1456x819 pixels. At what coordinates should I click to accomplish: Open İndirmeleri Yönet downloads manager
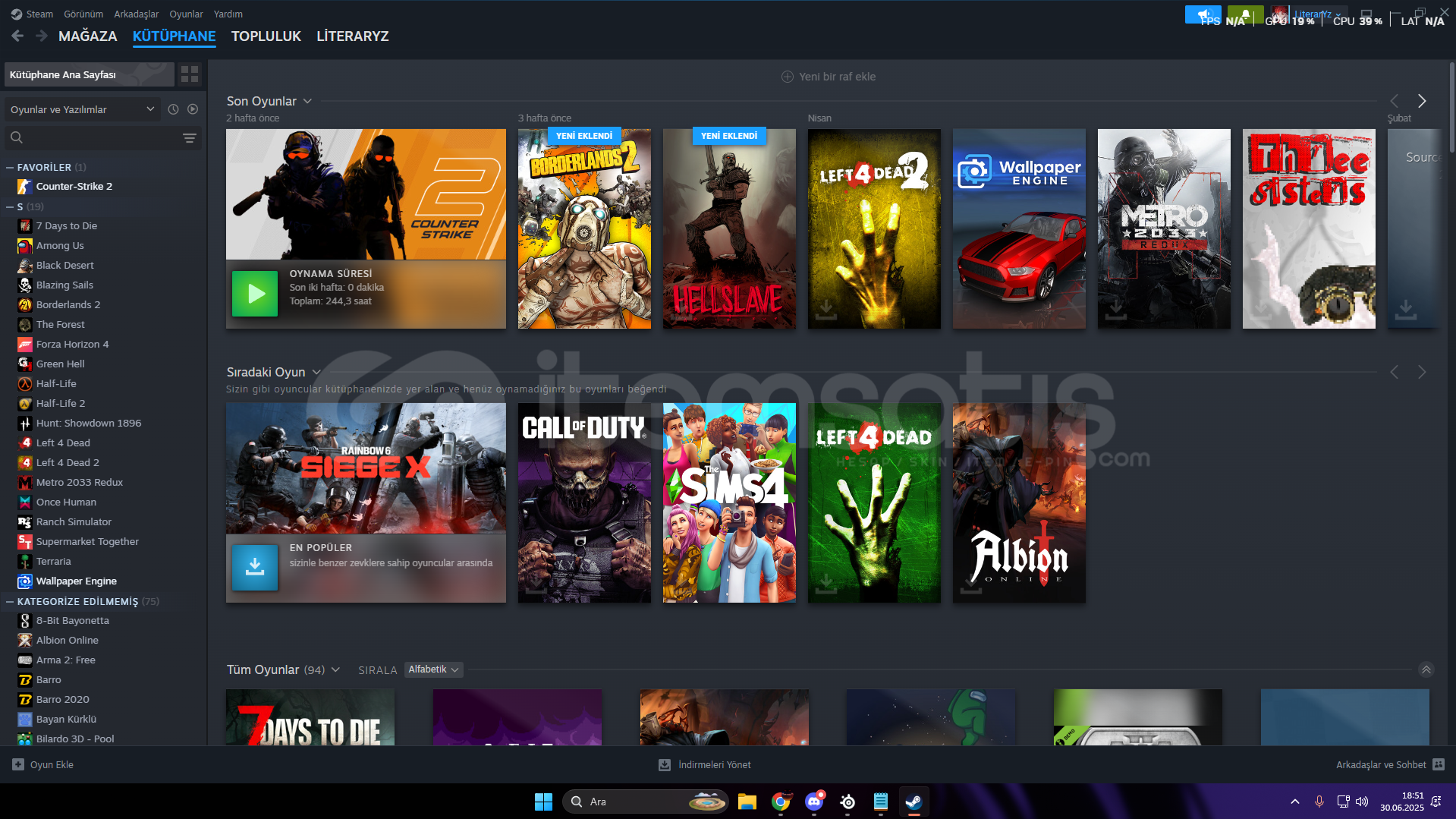(x=705, y=764)
